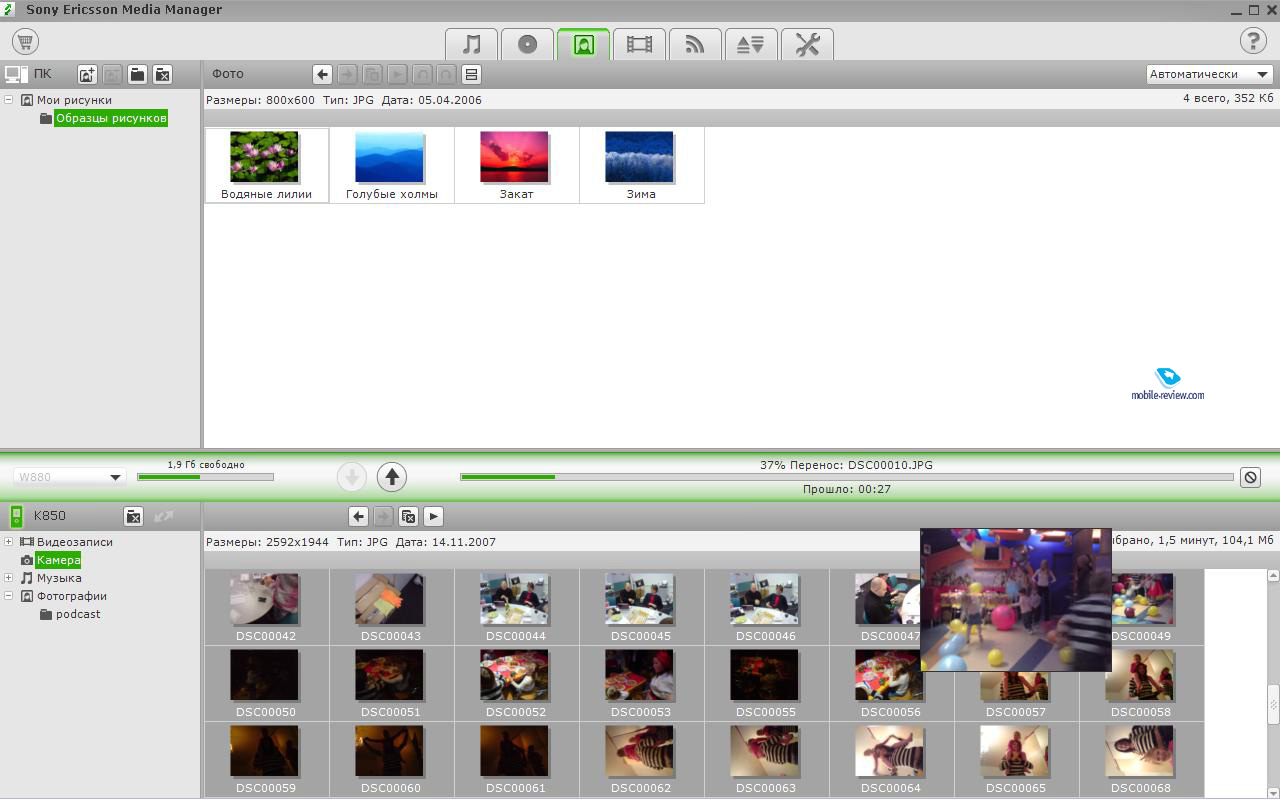
Task: Select Мои рисунки in the tree
Action: (74, 100)
